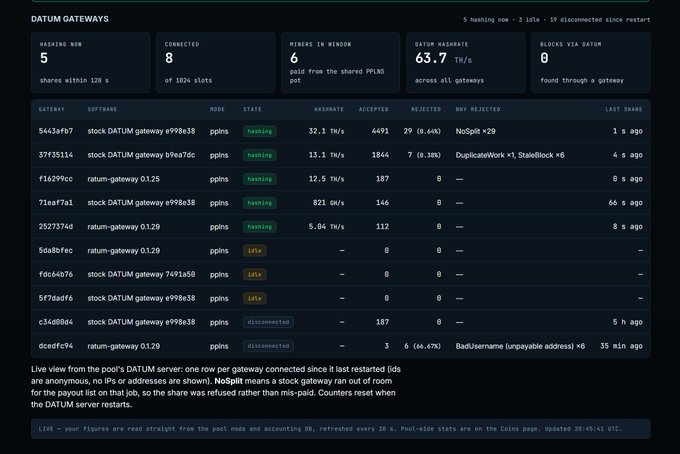Select gateway id 37f35114
Screen dimensions: 680x454
click(x=56, y=155)
